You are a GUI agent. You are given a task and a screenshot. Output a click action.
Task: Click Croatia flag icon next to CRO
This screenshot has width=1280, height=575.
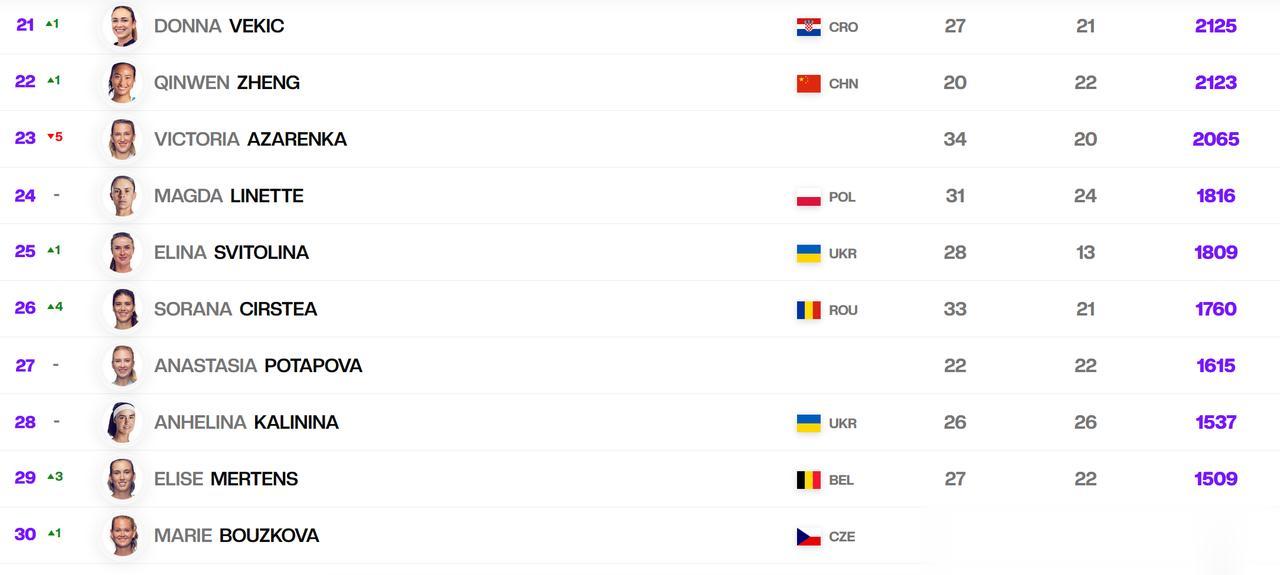(x=808, y=27)
